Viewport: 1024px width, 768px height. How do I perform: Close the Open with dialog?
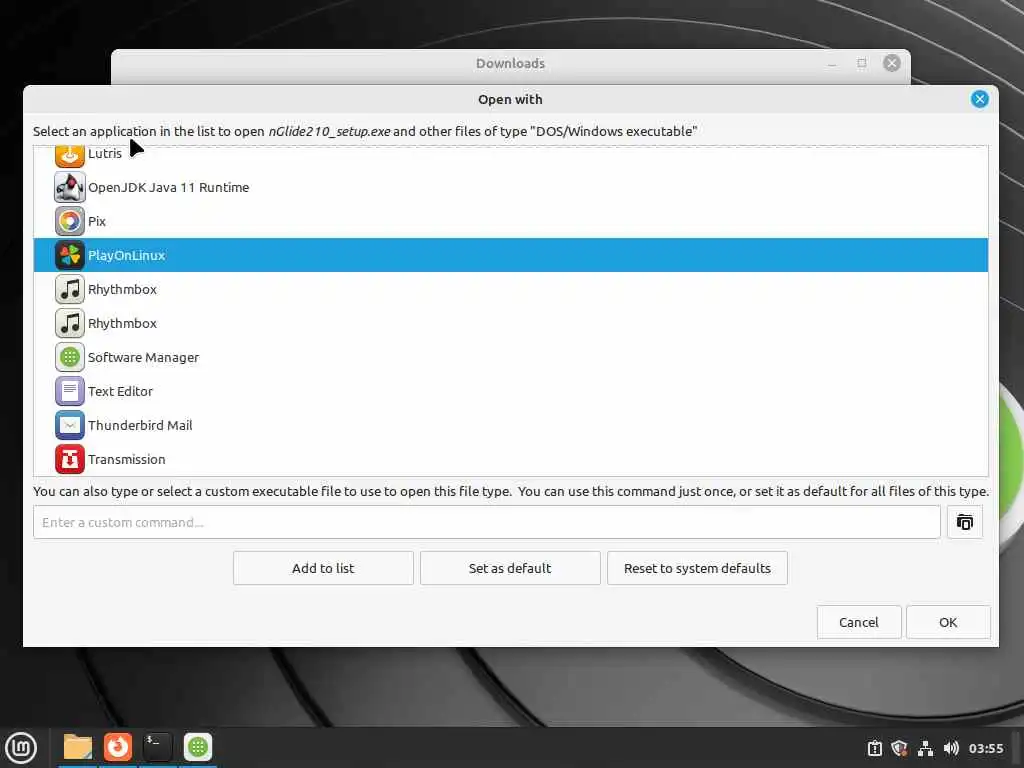point(979,99)
